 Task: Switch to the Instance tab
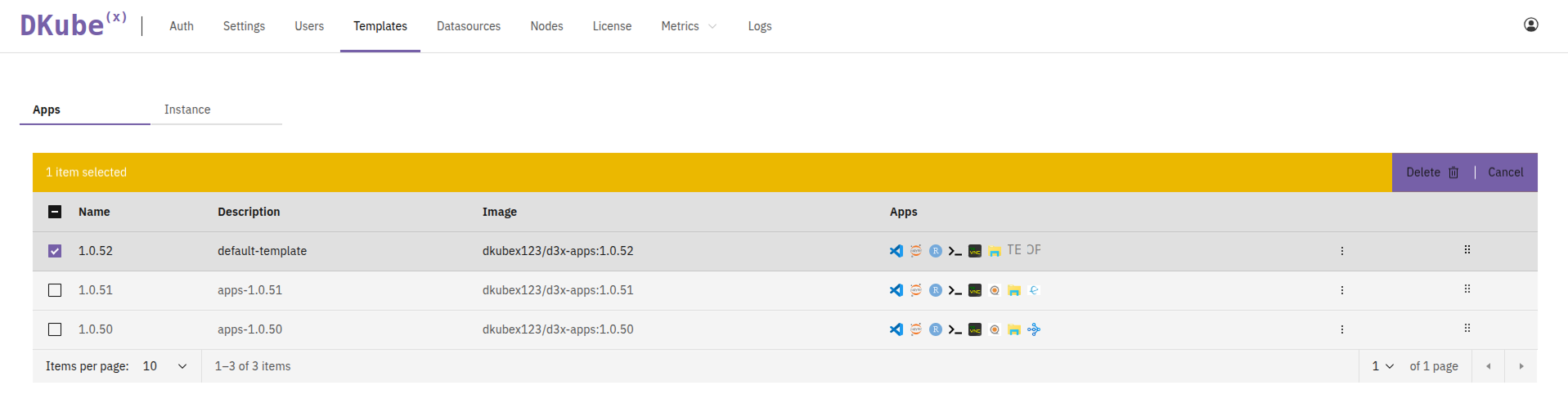point(187,110)
